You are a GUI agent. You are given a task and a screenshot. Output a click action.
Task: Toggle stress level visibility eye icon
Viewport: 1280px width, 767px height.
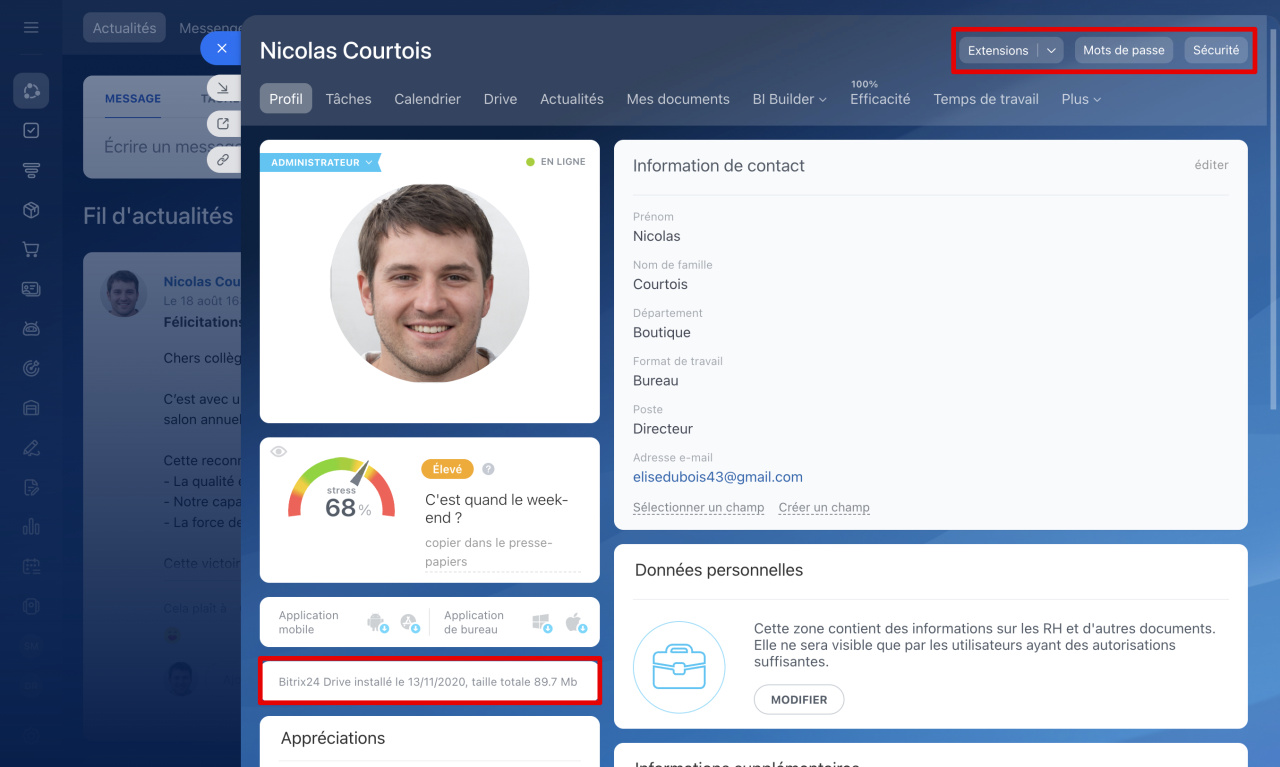279,452
